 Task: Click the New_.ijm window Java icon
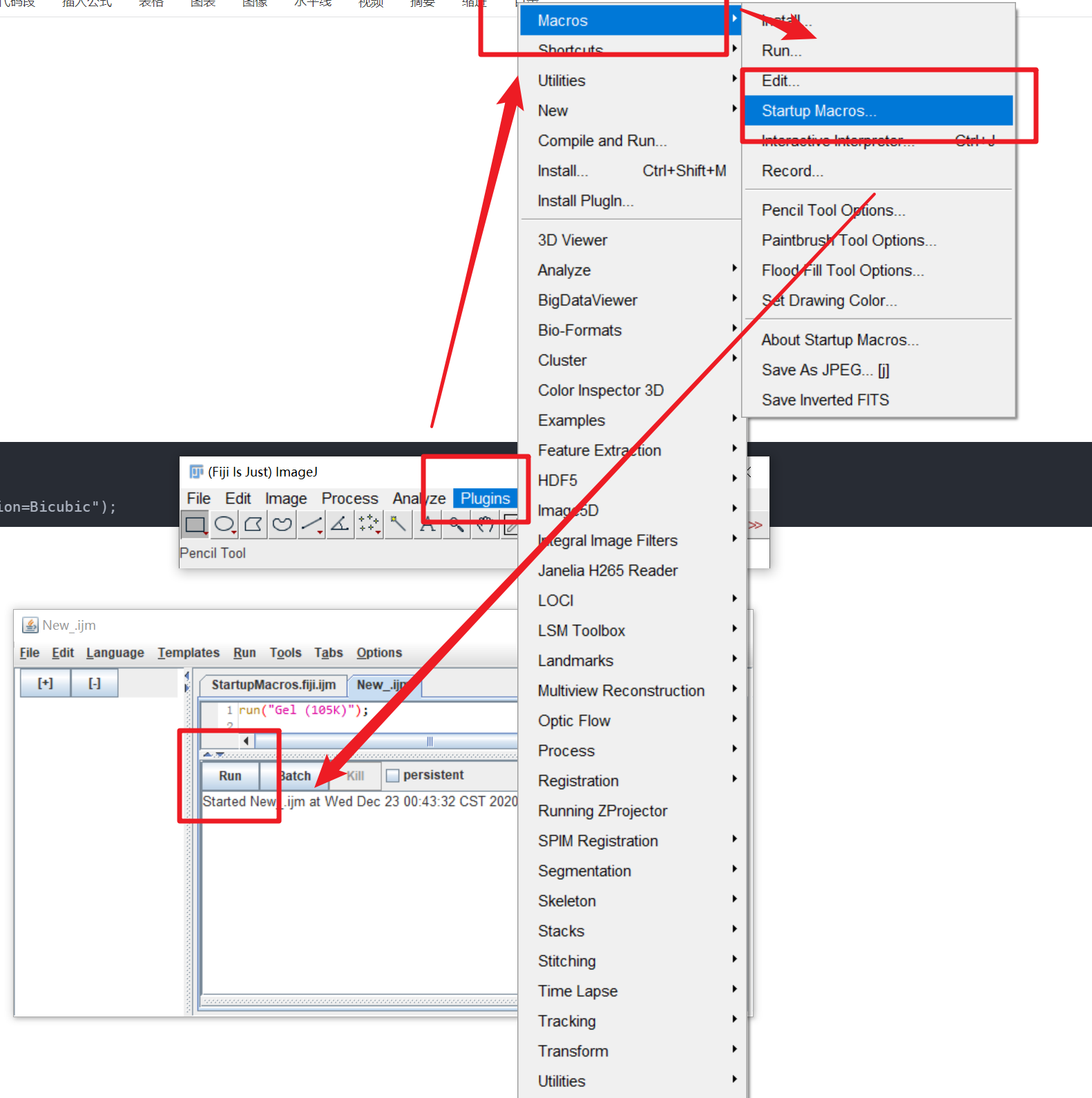click(x=30, y=625)
